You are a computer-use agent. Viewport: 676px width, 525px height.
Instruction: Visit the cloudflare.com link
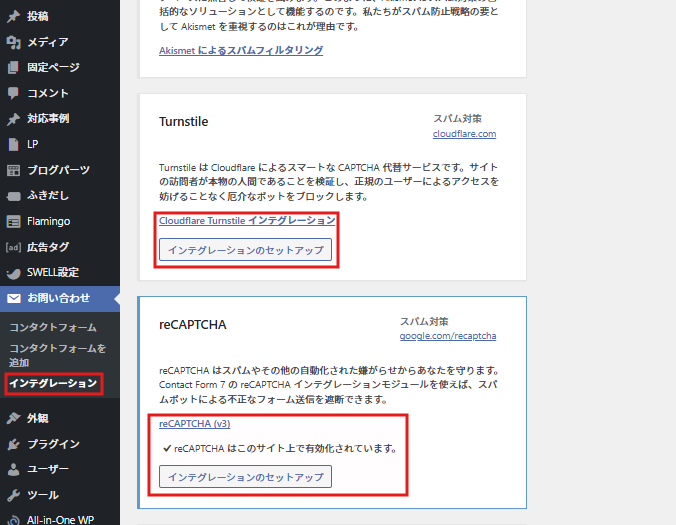click(x=464, y=133)
